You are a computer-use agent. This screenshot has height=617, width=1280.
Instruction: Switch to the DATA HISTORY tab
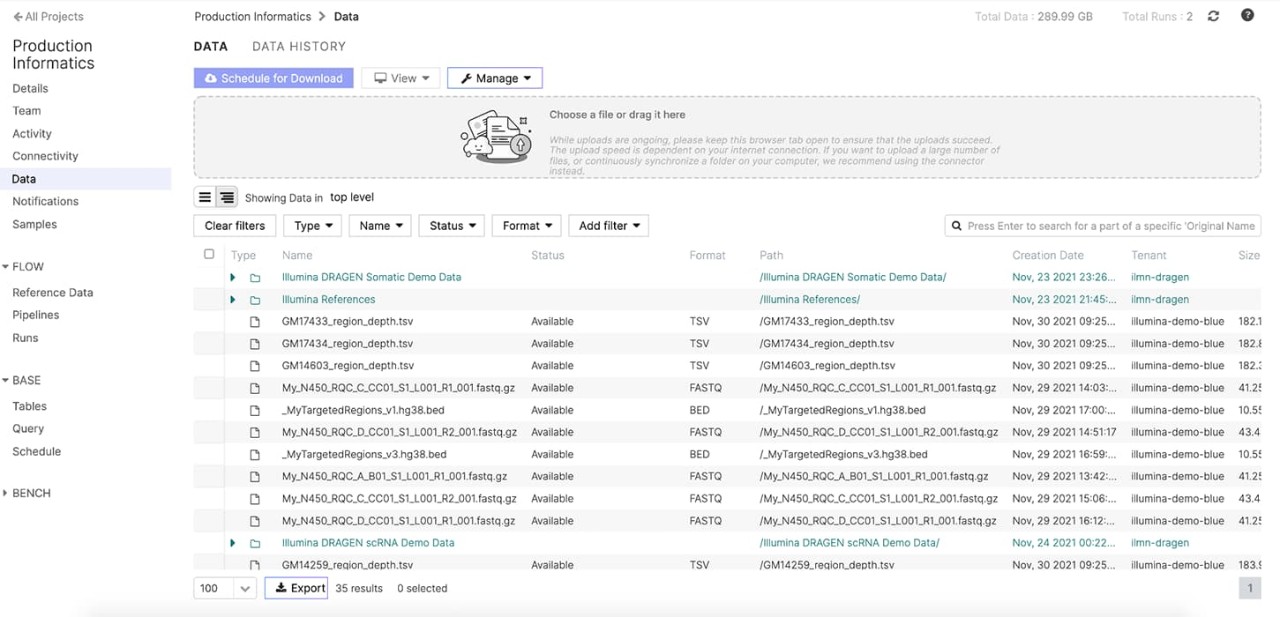pos(297,46)
